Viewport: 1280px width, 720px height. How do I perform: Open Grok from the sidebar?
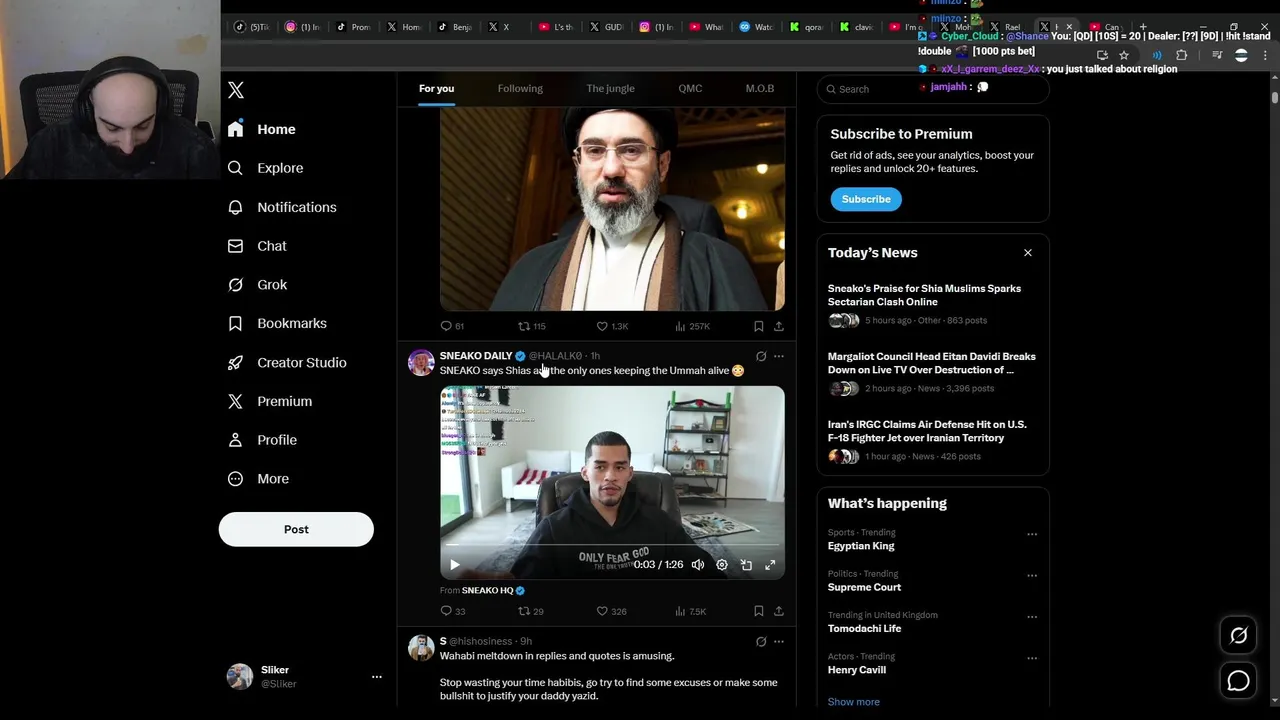(258, 285)
